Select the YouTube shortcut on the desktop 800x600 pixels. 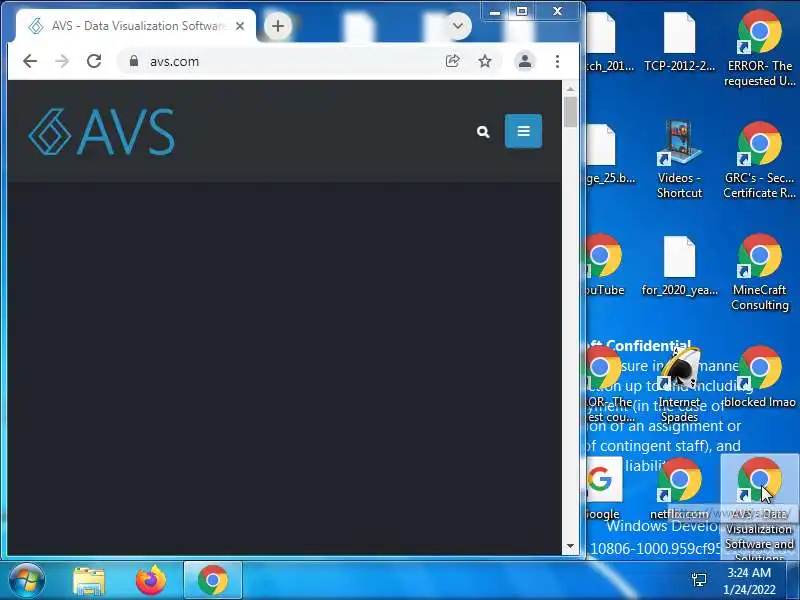[605, 265]
